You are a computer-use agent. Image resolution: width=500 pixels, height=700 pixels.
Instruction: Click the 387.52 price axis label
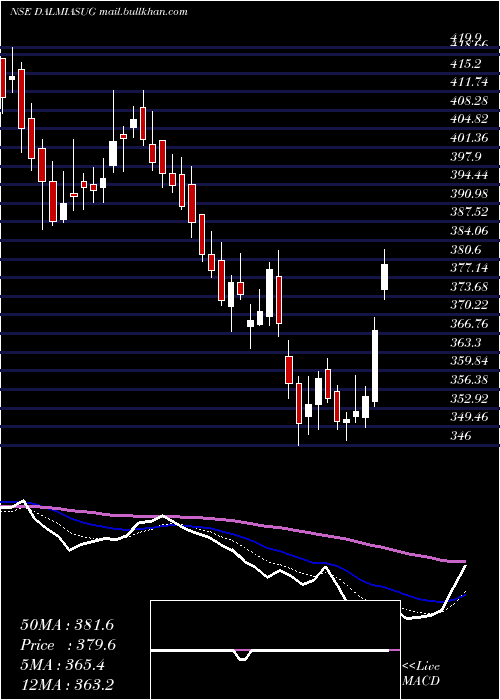[469, 212]
